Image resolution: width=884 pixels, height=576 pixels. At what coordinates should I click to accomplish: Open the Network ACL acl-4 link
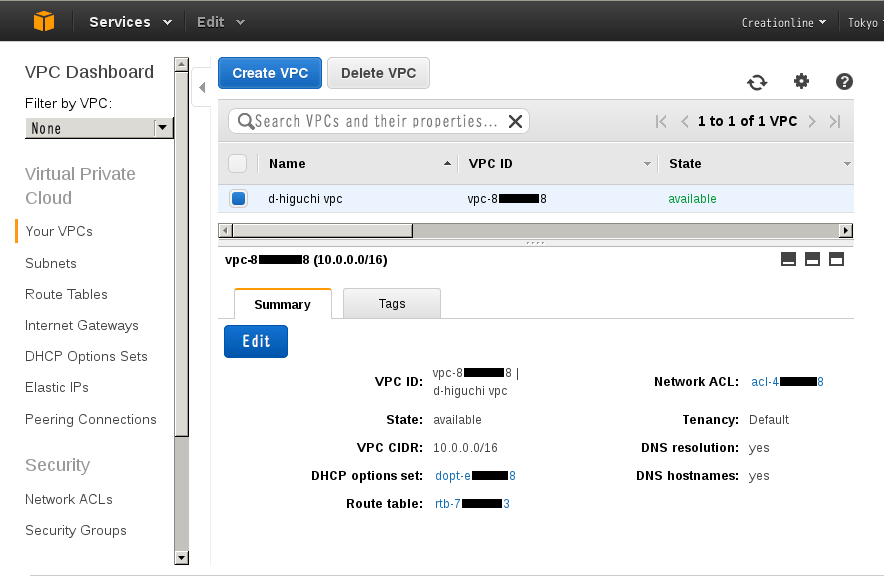pyautogui.click(x=787, y=382)
